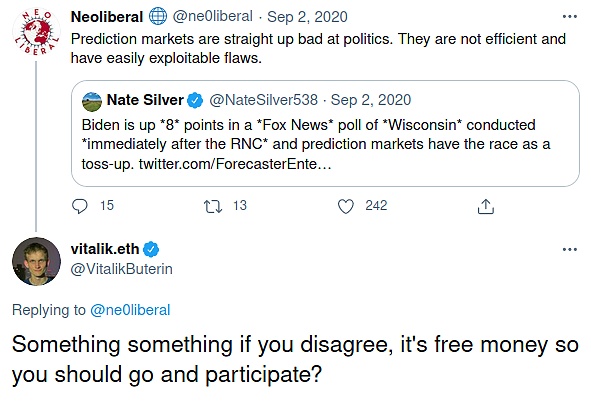The image size is (591, 402).
Task: Click the retweet arrows icon
Action: (x=213, y=206)
